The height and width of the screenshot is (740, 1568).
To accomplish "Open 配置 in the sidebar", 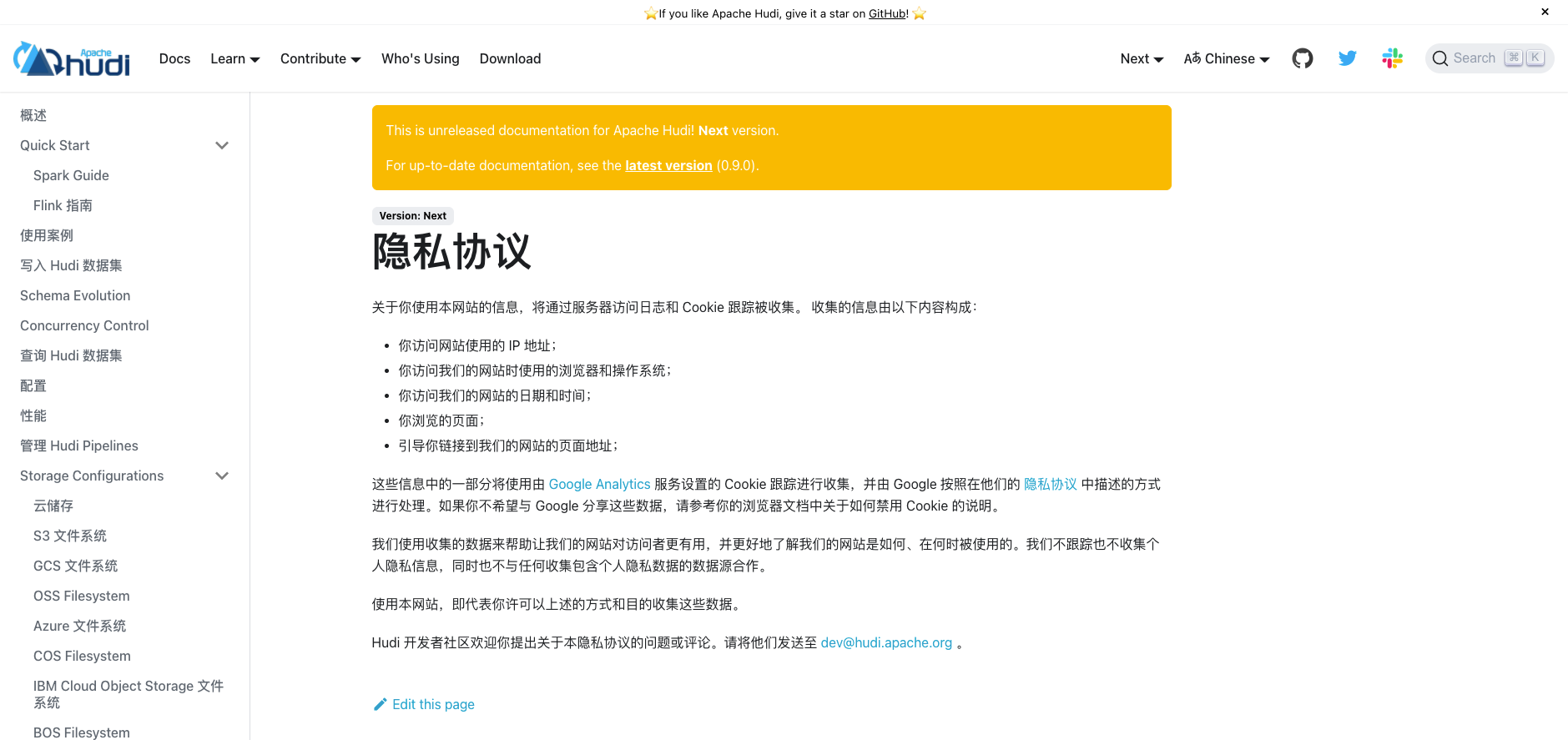I will pos(33,385).
